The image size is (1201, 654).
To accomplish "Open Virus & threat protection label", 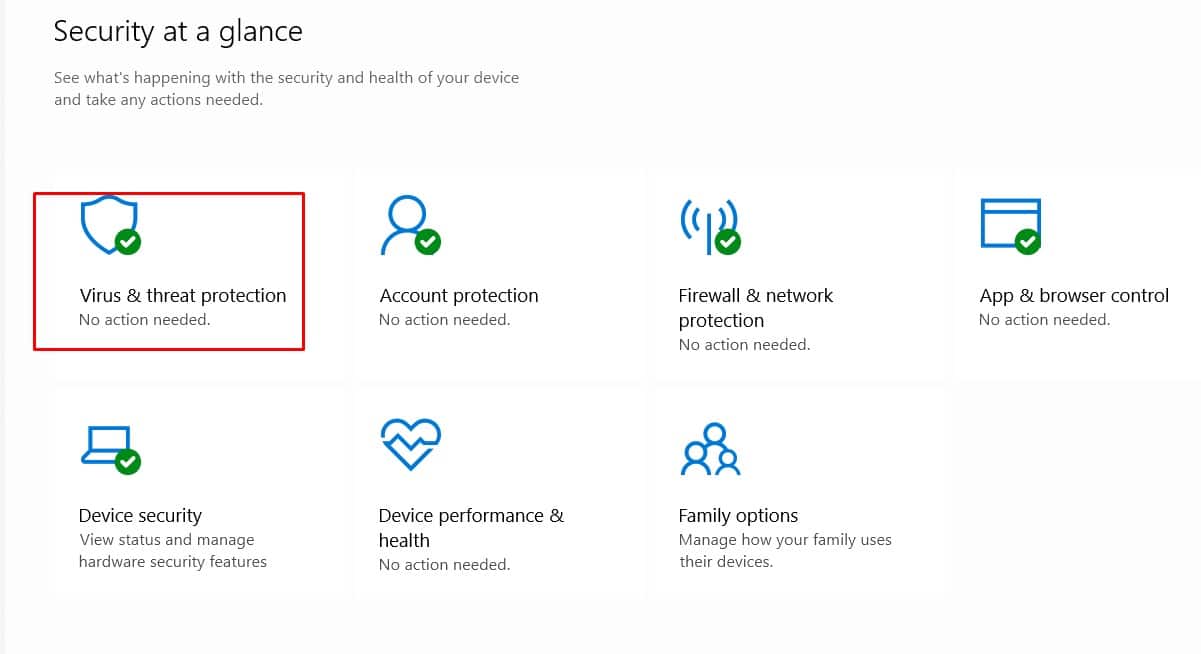I will 182,296.
